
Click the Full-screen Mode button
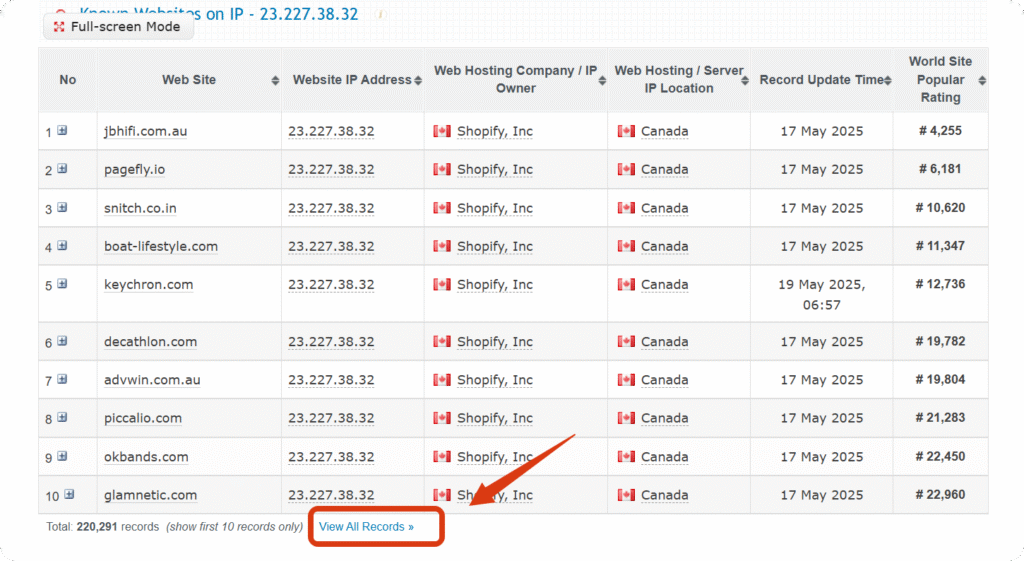pyautogui.click(x=118, y=27)
